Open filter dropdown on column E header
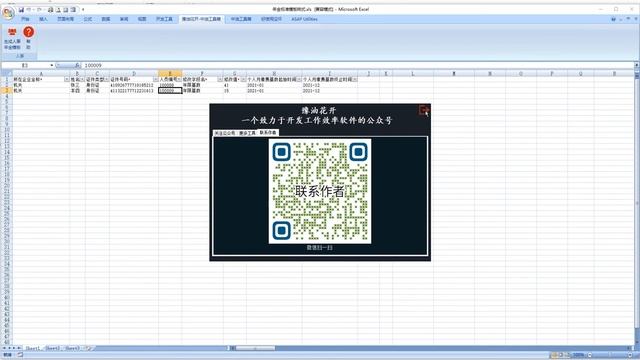The height and width of the screenshot is (360, 640). 179,79
